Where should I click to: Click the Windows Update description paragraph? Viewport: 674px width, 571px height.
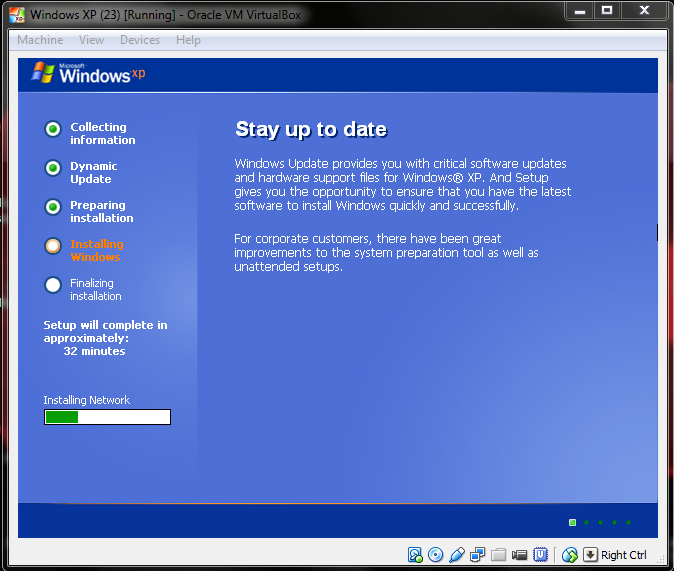tap(402, 184)
